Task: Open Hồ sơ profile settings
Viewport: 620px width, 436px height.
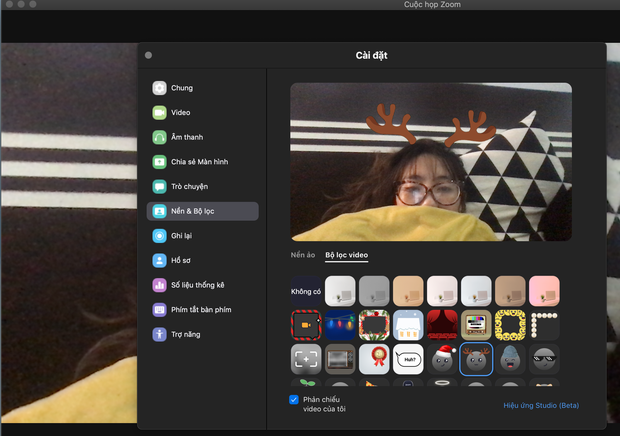Action: point(181,260)
